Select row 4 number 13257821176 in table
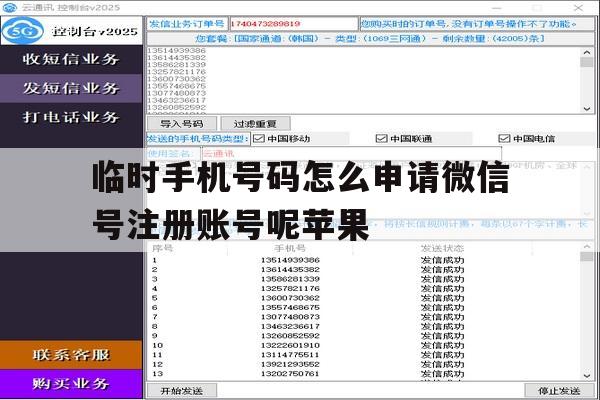 [x=290, y=289]
